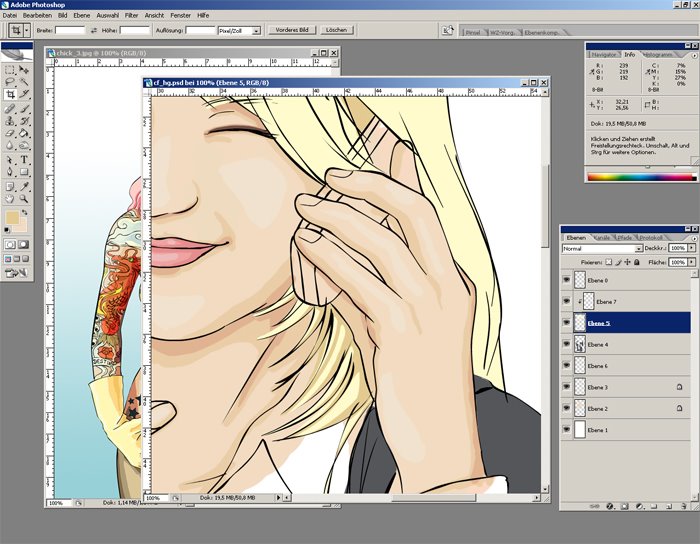Hide layer Ebene 6
This screenshot has width=700, height=544.
[567, 365]
